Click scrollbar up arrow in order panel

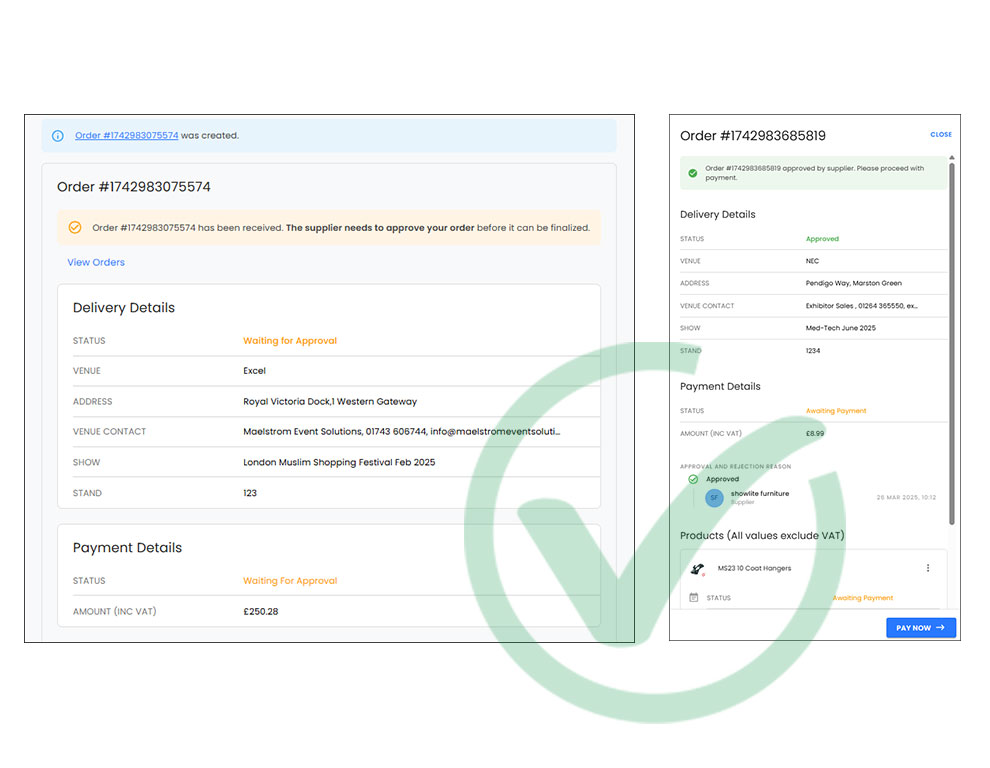click(952, 157)
